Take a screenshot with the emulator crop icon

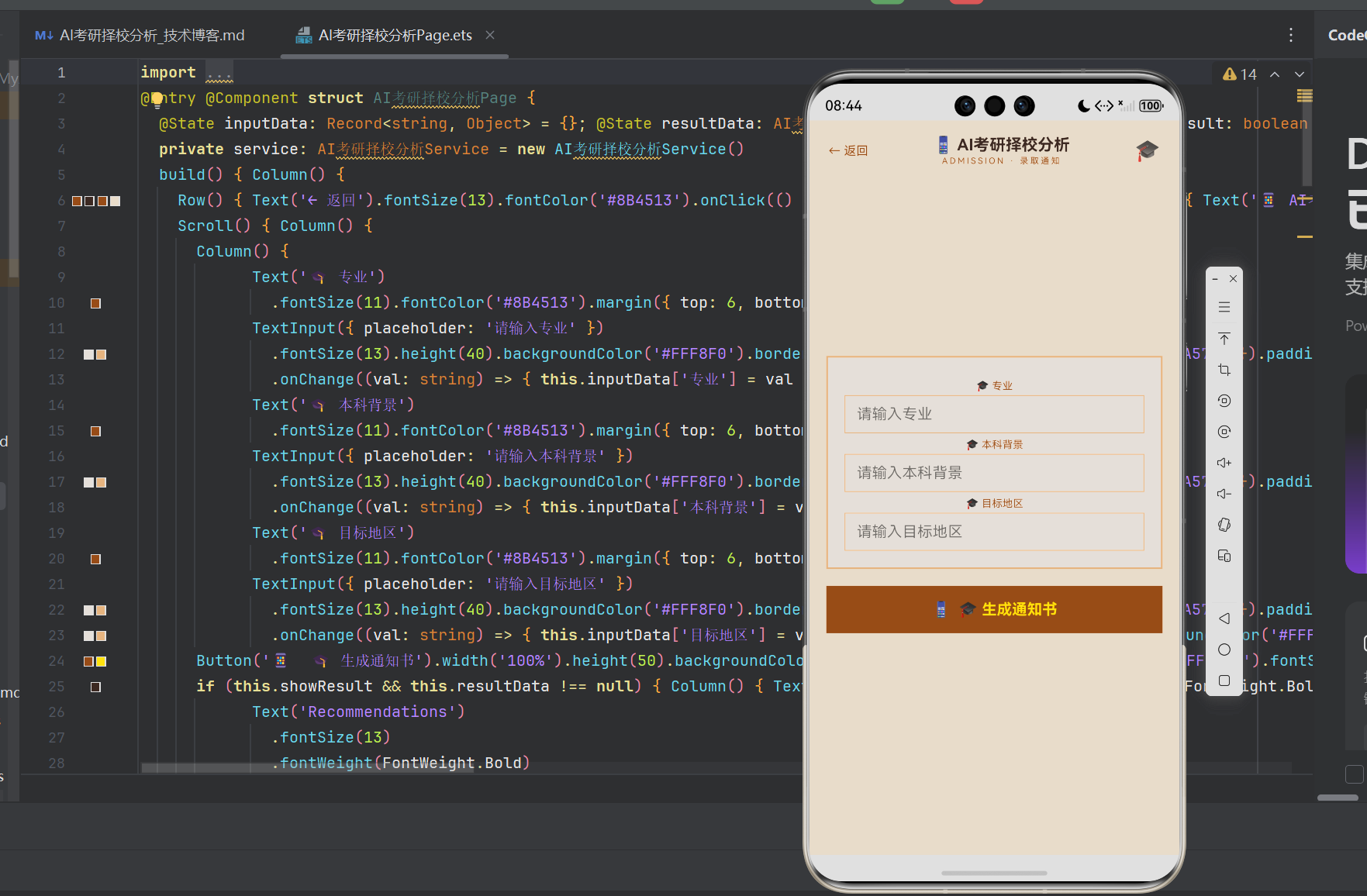1224,370
